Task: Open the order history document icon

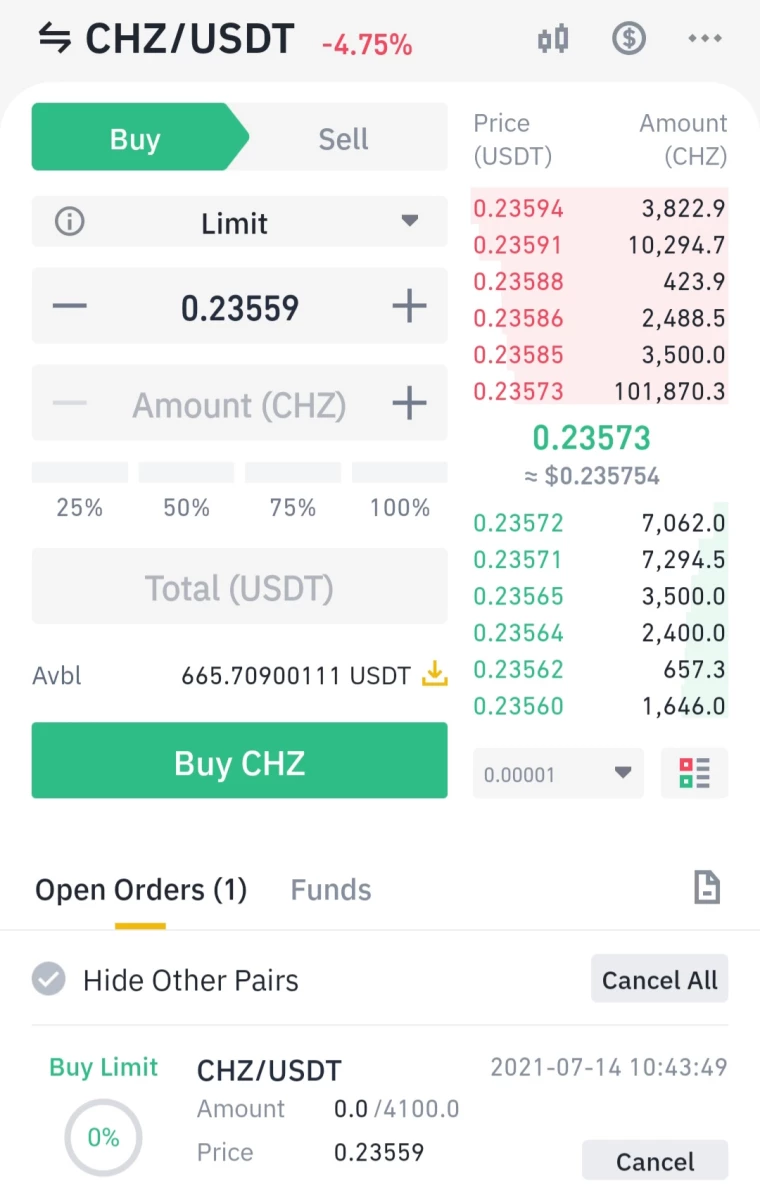Action: point(707,887)
